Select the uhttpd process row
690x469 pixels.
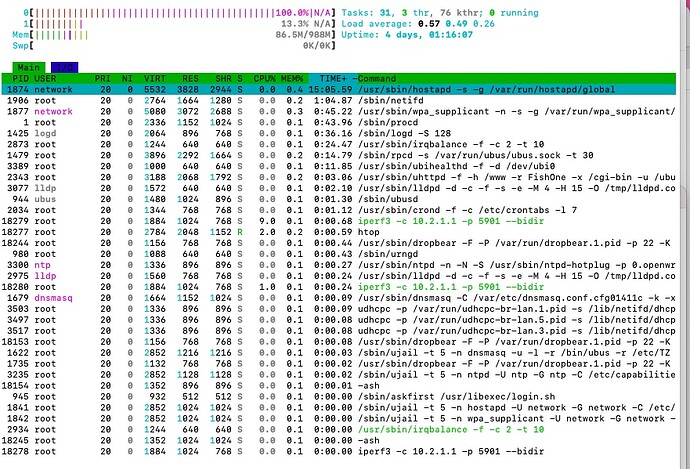click(x=338, y=177)
